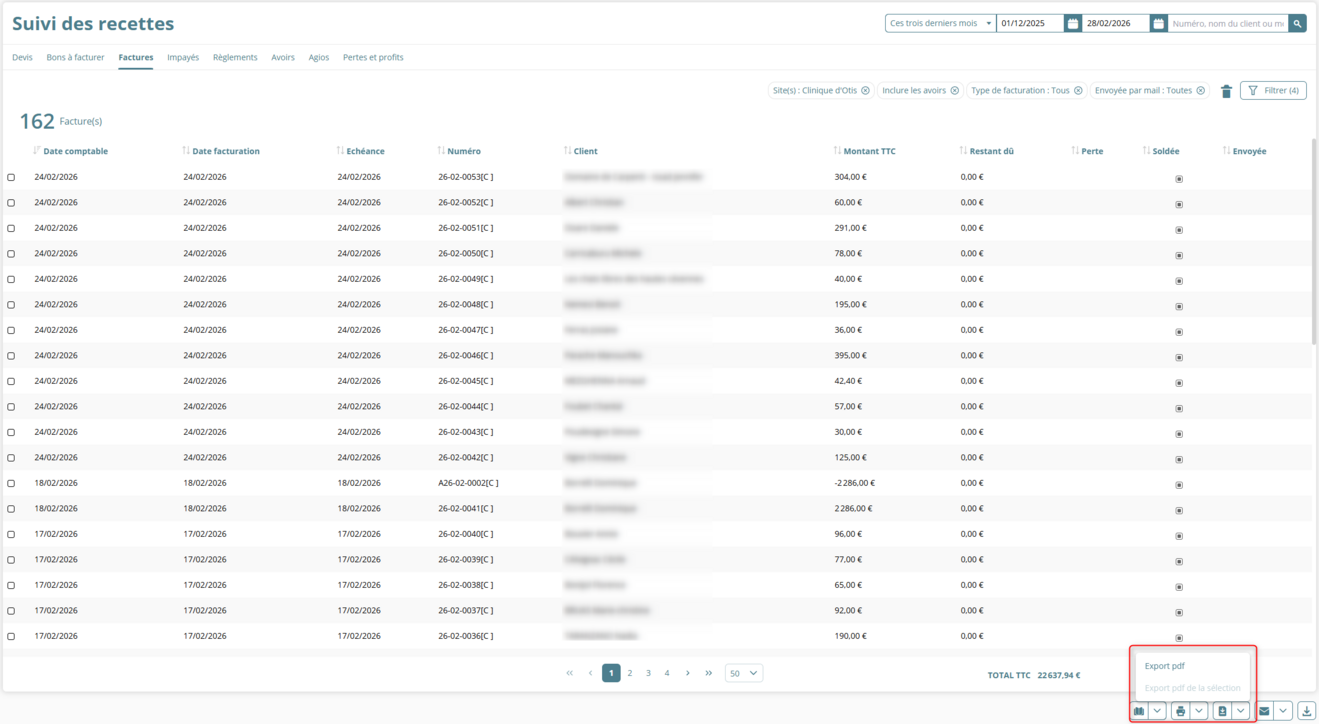Screen dimensions: 1319x724
Task: Choose 'Export pdf' from the popup menu
Action: (1165, 666)
